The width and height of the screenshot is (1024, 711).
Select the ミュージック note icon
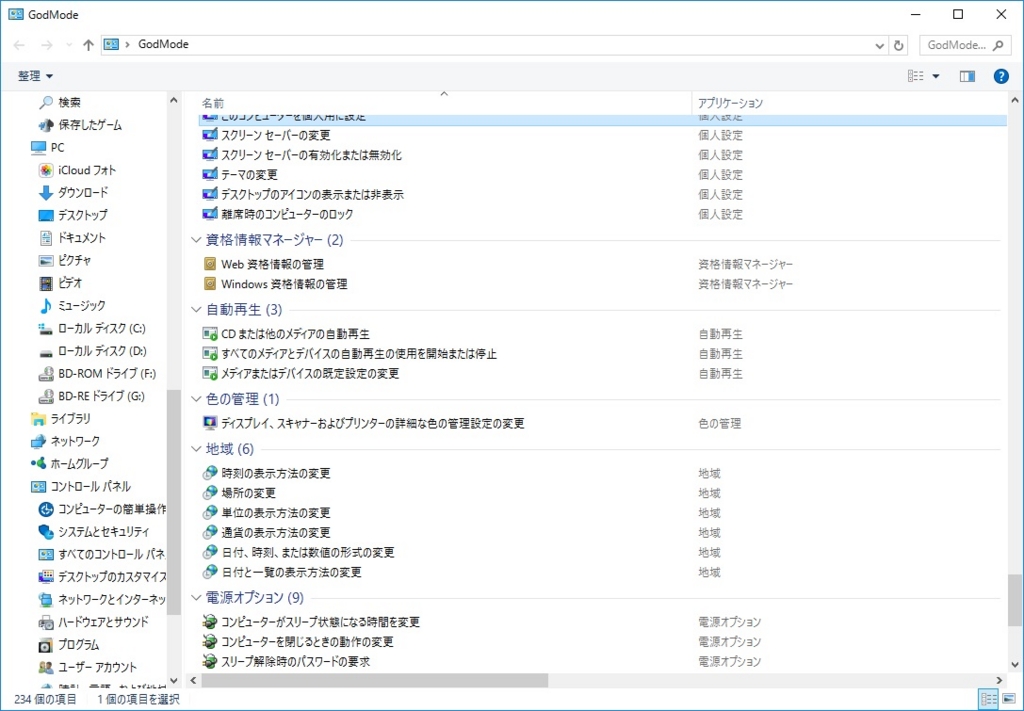[46, 306]
